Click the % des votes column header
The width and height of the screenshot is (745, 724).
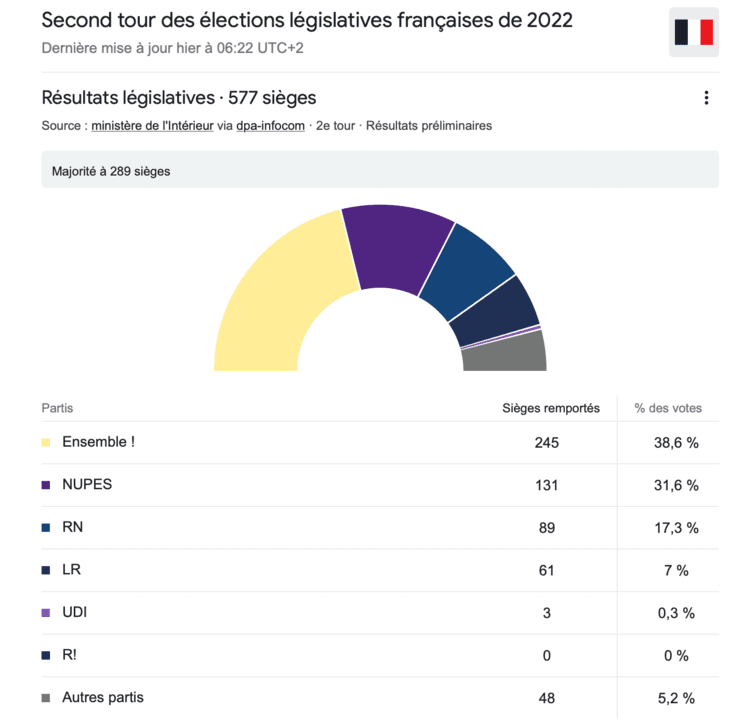668,408
